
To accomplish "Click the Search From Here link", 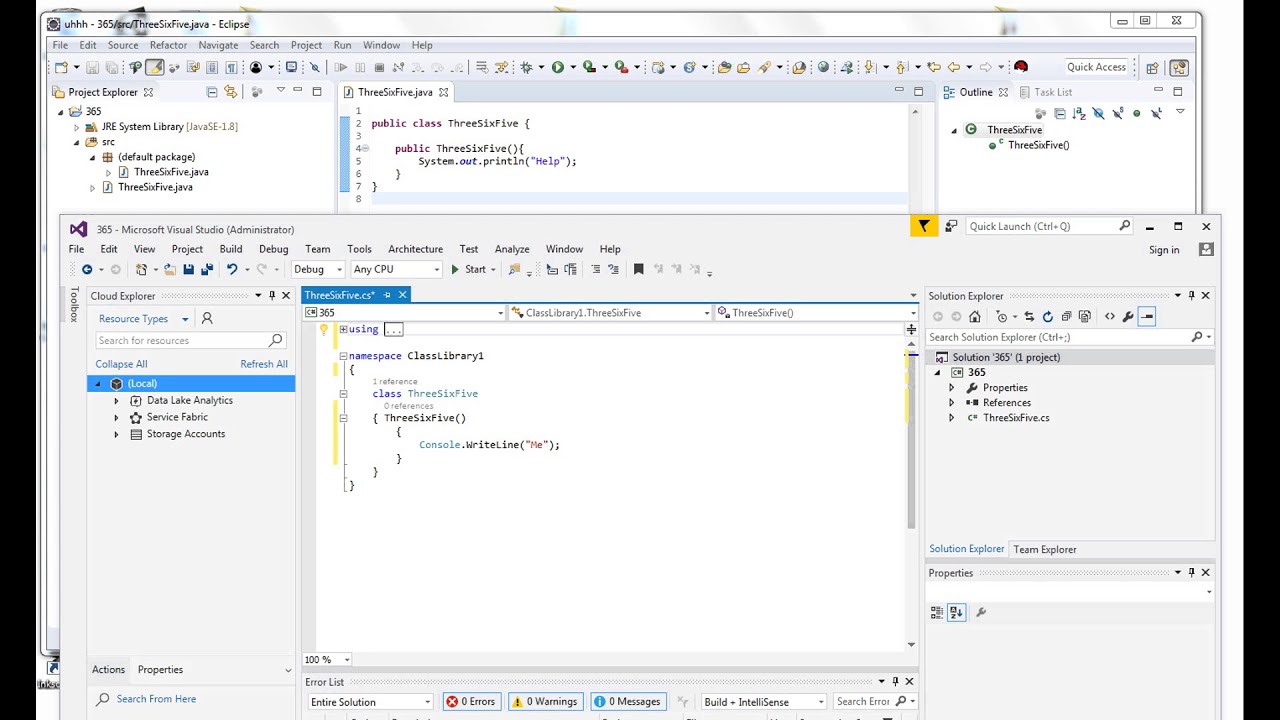I will tap(156, 699).
